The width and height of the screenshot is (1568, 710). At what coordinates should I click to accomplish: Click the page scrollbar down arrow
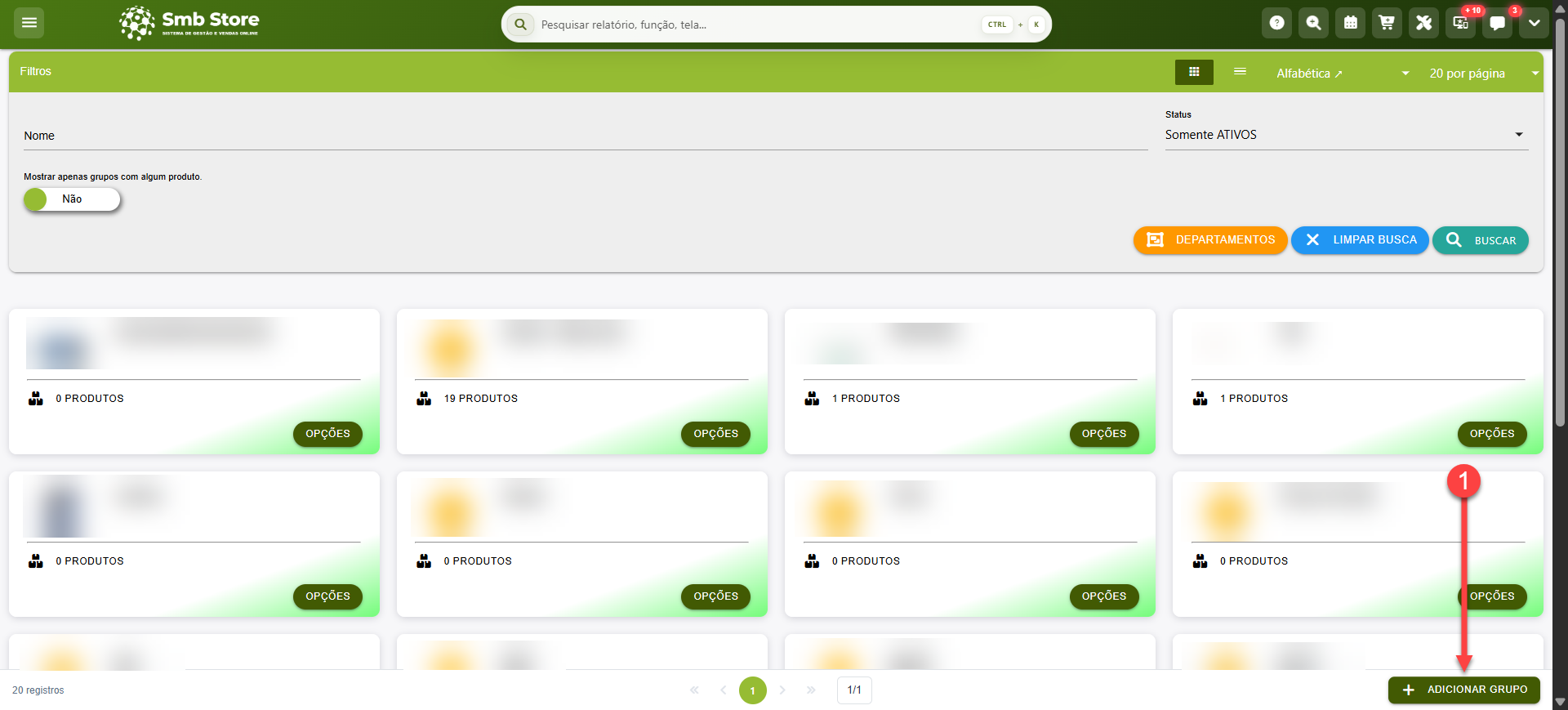[x=1560, y=703]
